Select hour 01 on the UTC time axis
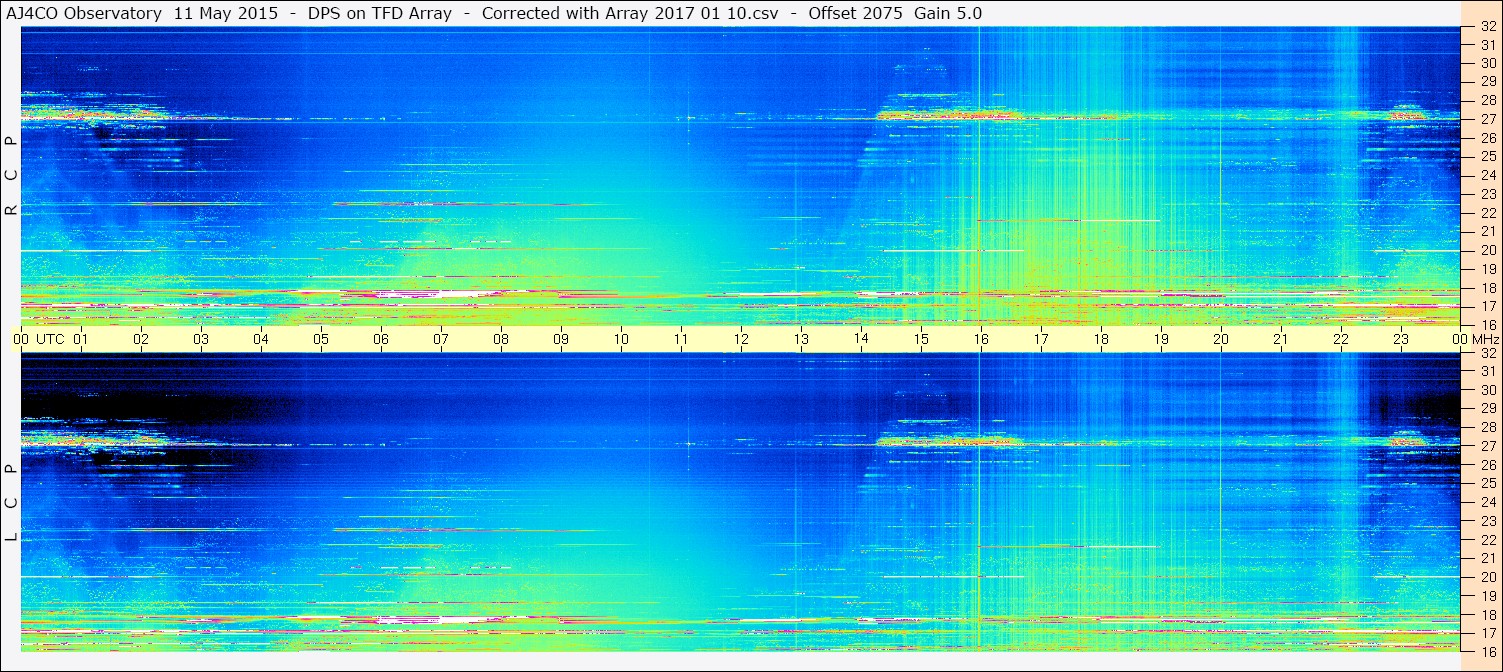This screenshot has width=1503, height=672. (81, 339)
